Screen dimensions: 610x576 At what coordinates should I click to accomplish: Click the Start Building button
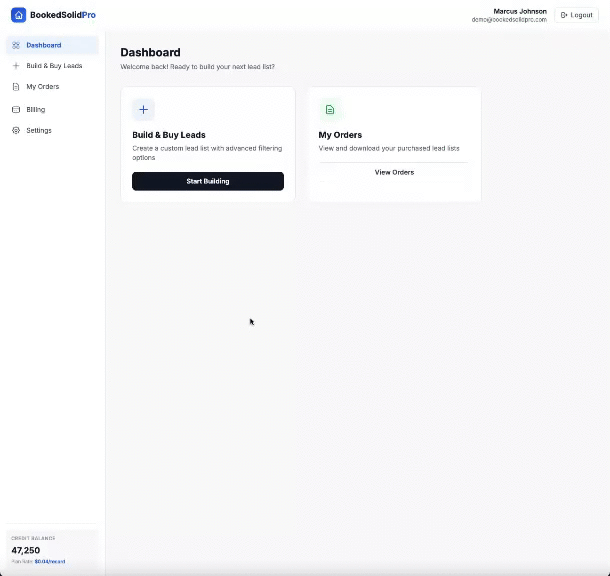(x=208, y=181)
